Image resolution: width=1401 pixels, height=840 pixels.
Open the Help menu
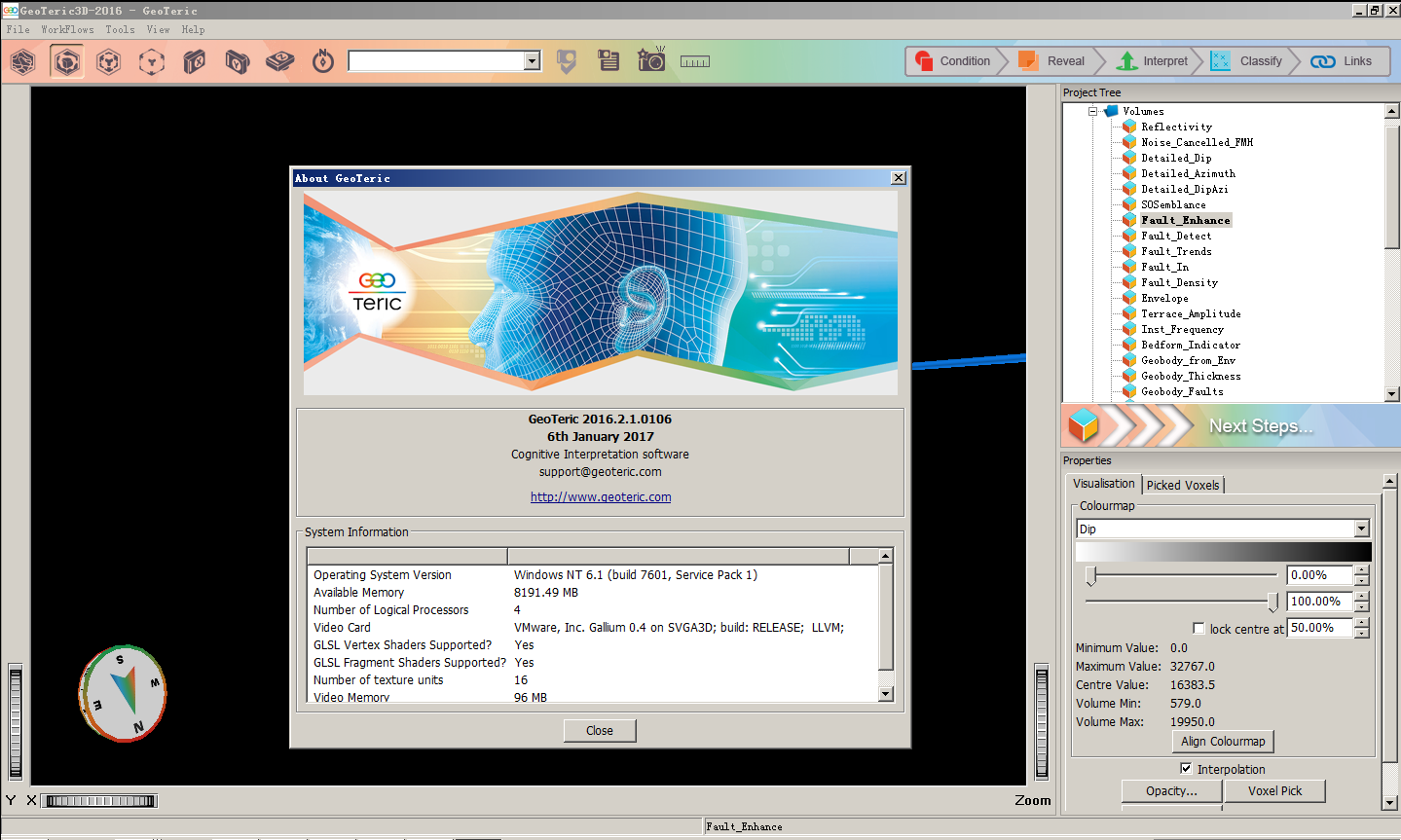coord(193,30)
